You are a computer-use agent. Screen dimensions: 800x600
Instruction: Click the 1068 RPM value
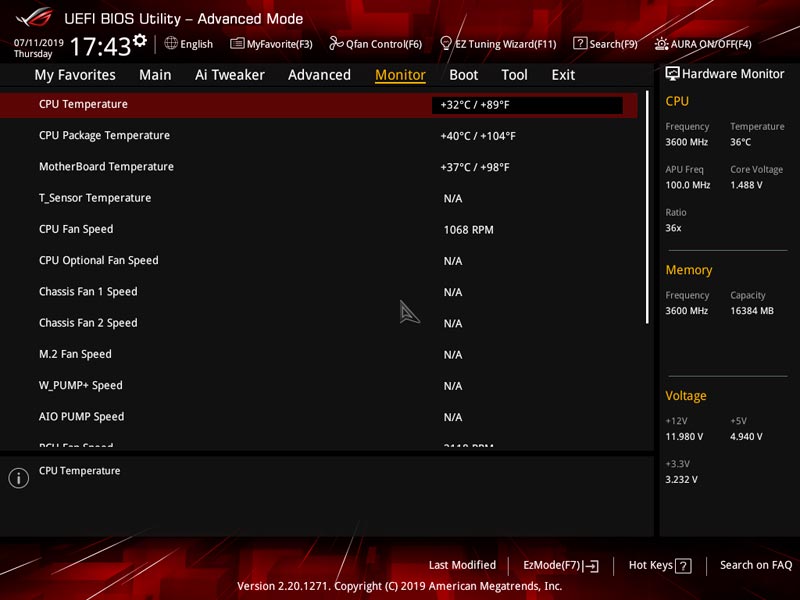(x=468, y=230)
